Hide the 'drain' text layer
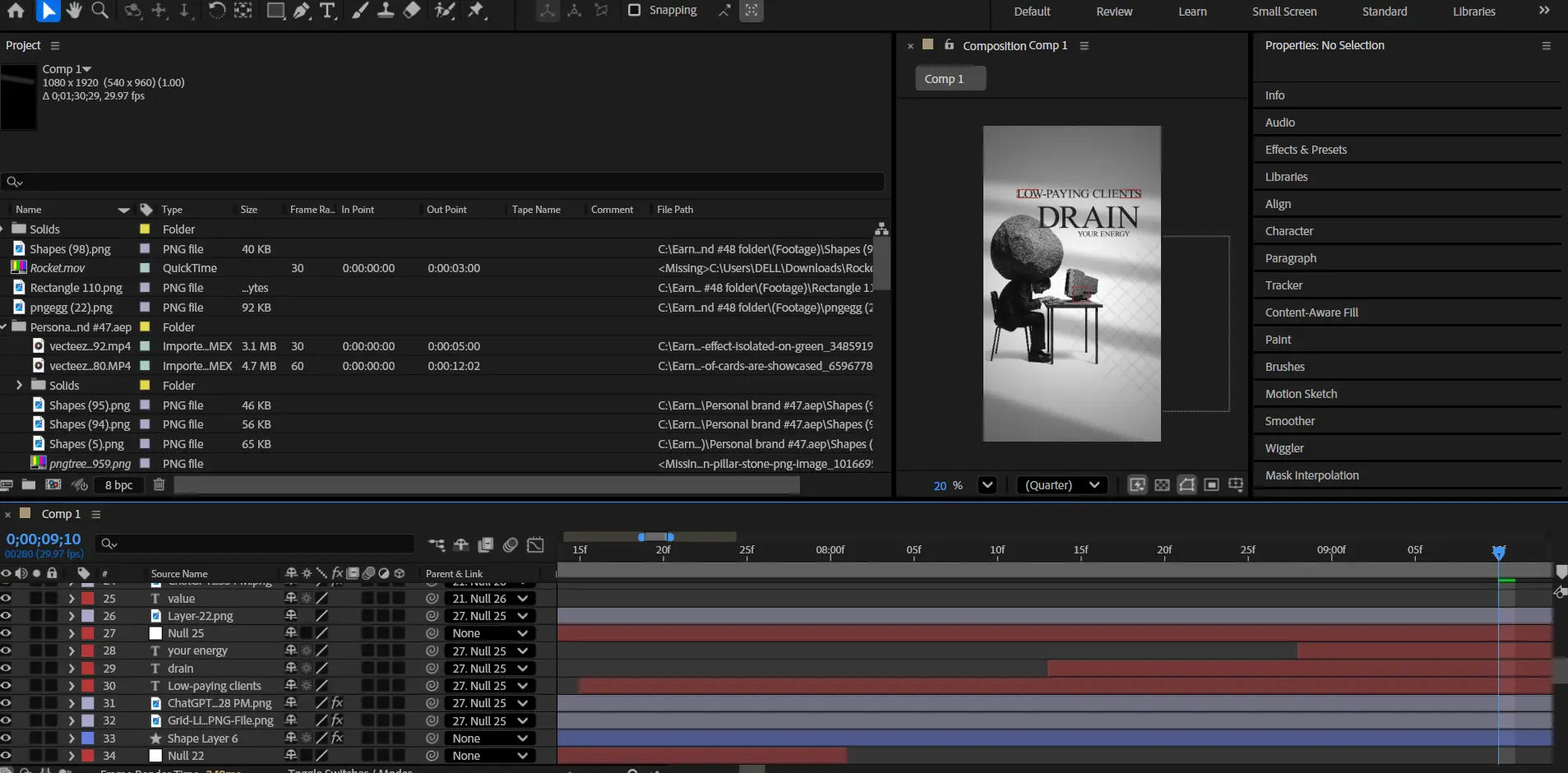Screen dimensions: 1568x773 tap(7, 669)
